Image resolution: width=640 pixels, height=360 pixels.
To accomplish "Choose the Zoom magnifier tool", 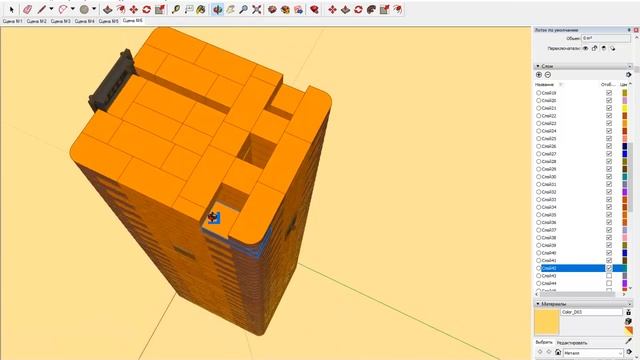I will pos(244,9).
